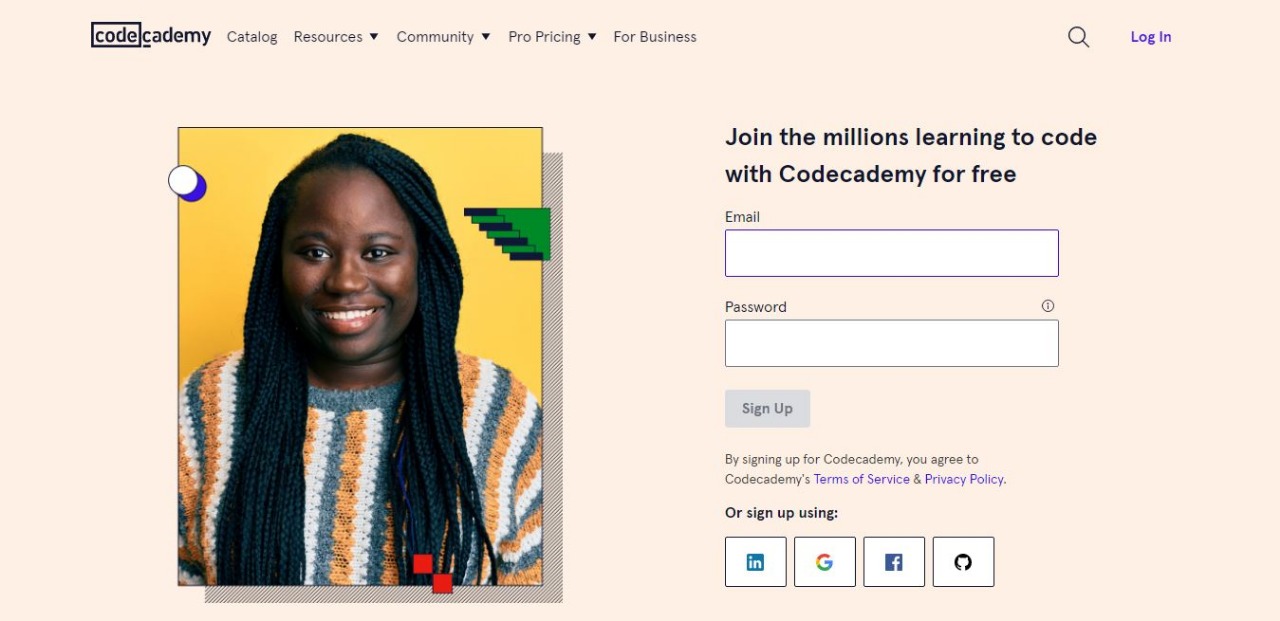Sign up using Facebook icon
Image resolution: width=1280 pixels, height=621 pixels.
(x=894, y=562)
